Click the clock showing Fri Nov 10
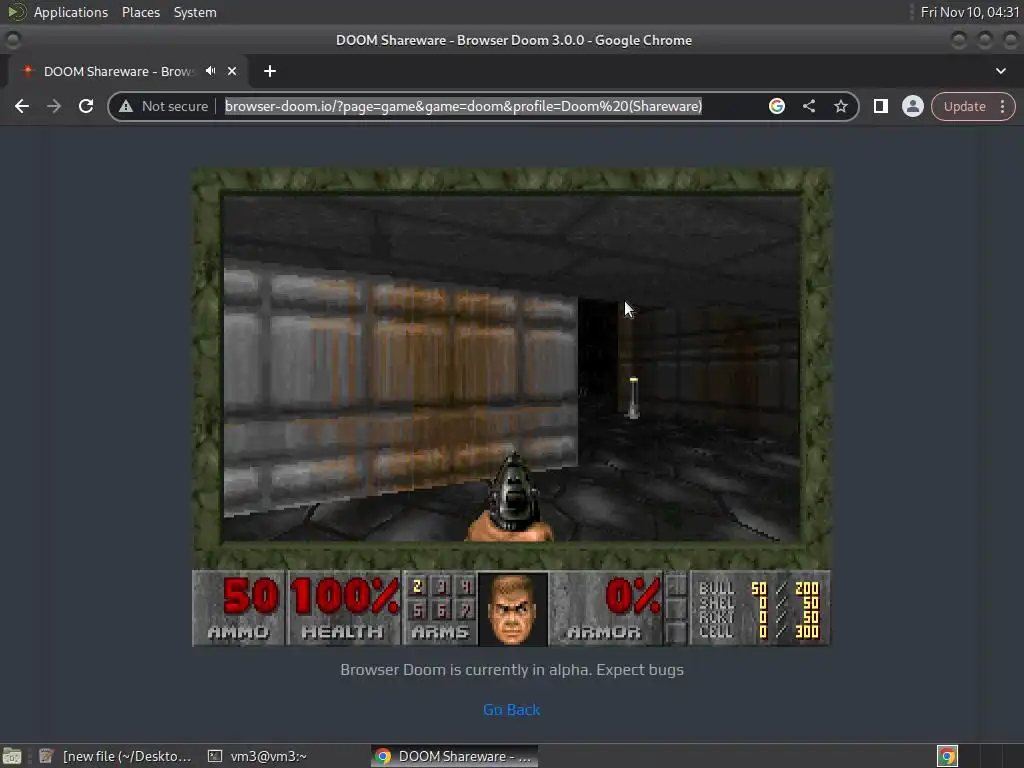Image resolution: width=1024 pixels, height=768 pixels. [x=970, y=12]
